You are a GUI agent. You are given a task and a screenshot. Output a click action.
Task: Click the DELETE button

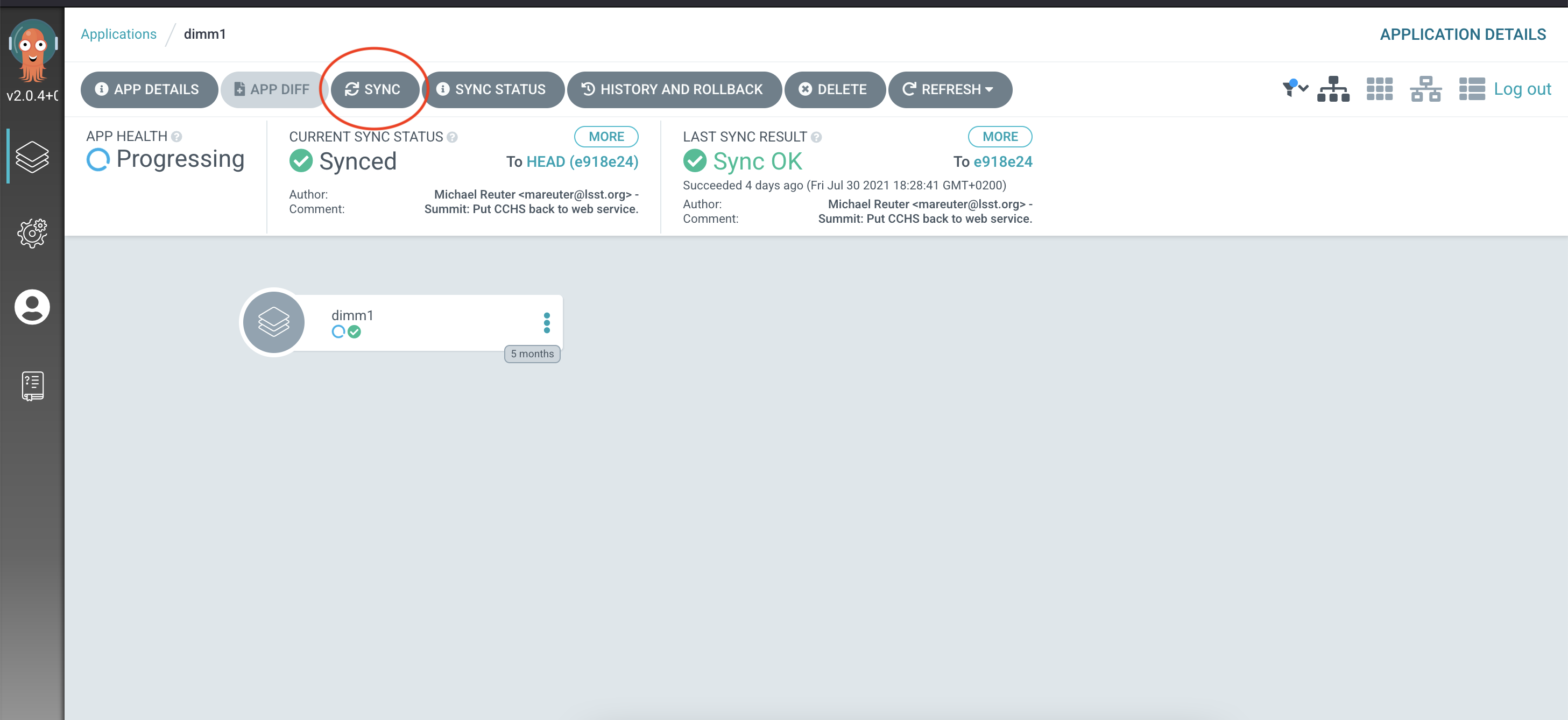(x=834, y=89)
